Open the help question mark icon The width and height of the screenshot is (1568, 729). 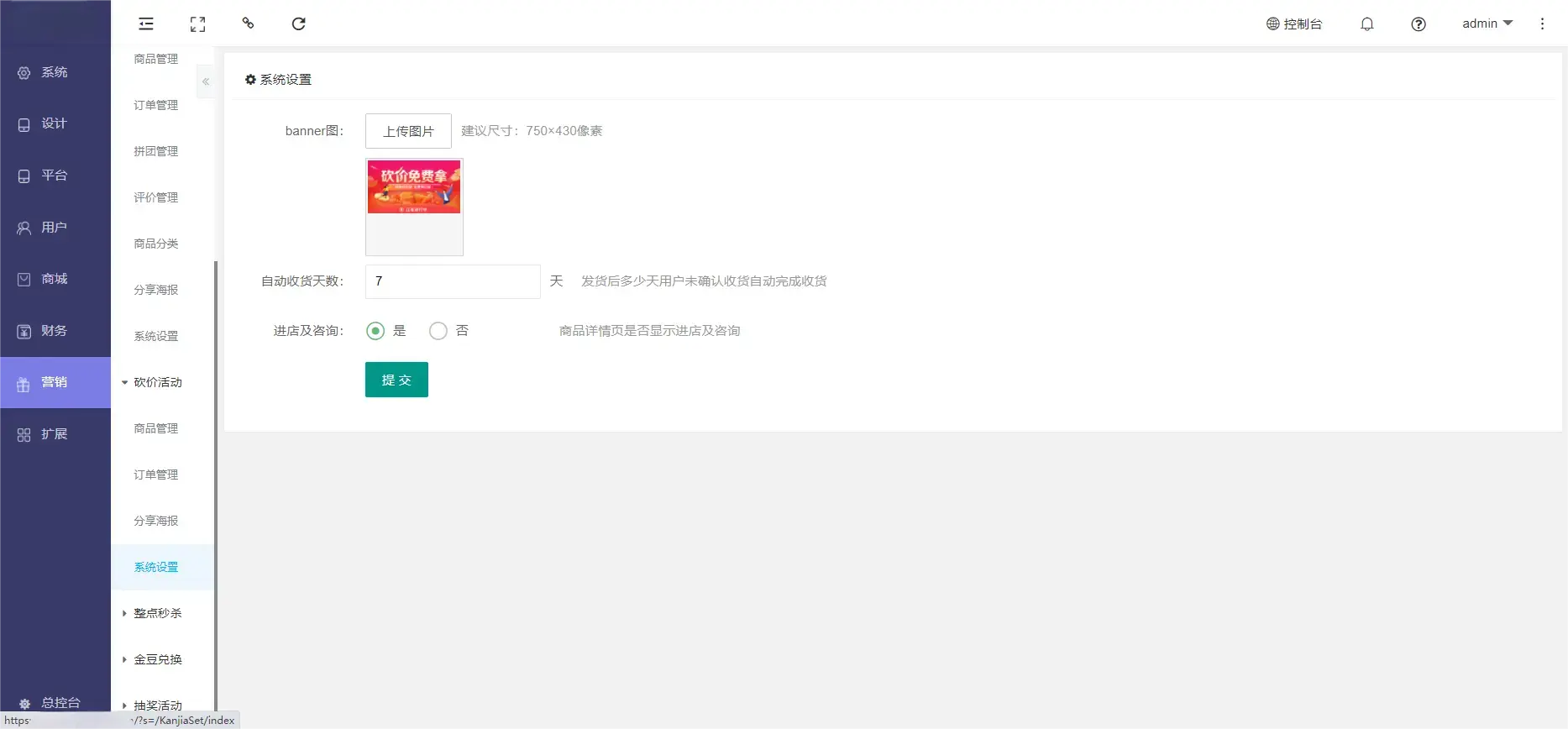point(1419,24)
